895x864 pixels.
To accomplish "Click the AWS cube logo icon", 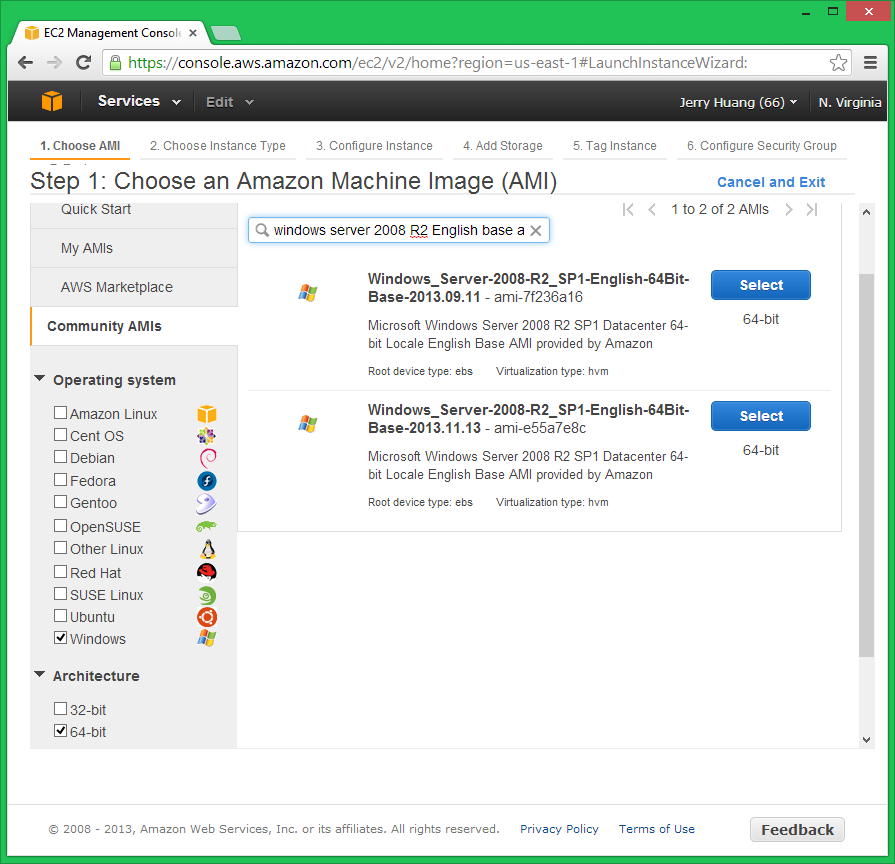I will point(51,102).
